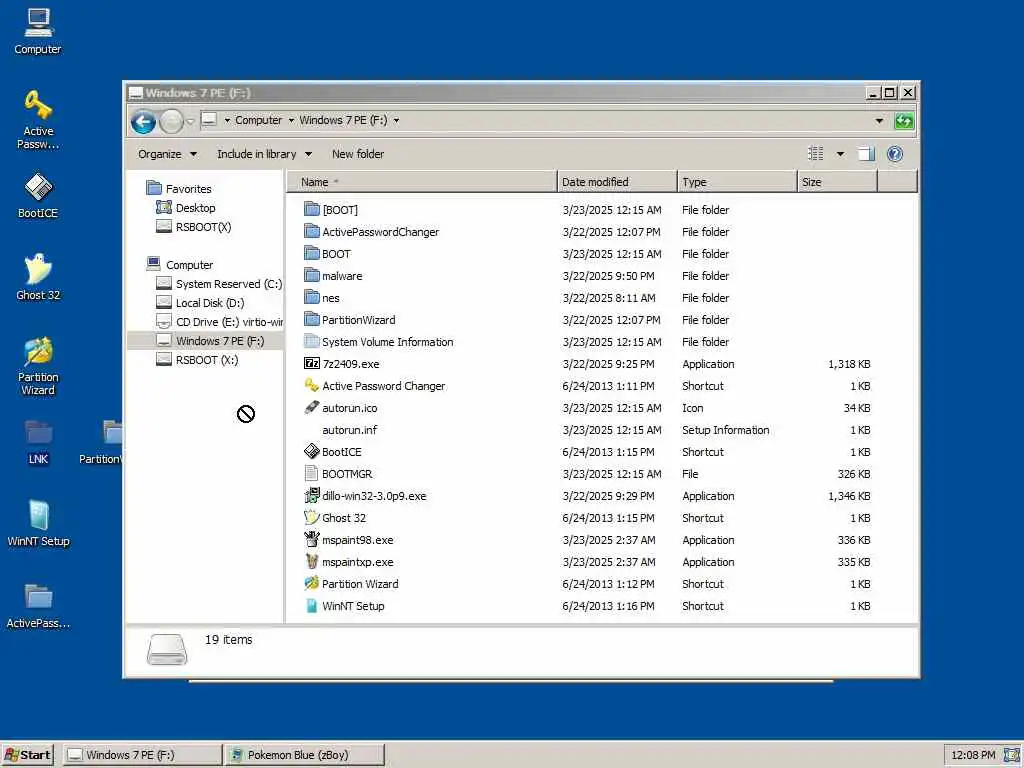The height and width of the screenshot is (768, 1024).
Task: Click the Back navigation arrow button
Action: click(x=143, y=121)
